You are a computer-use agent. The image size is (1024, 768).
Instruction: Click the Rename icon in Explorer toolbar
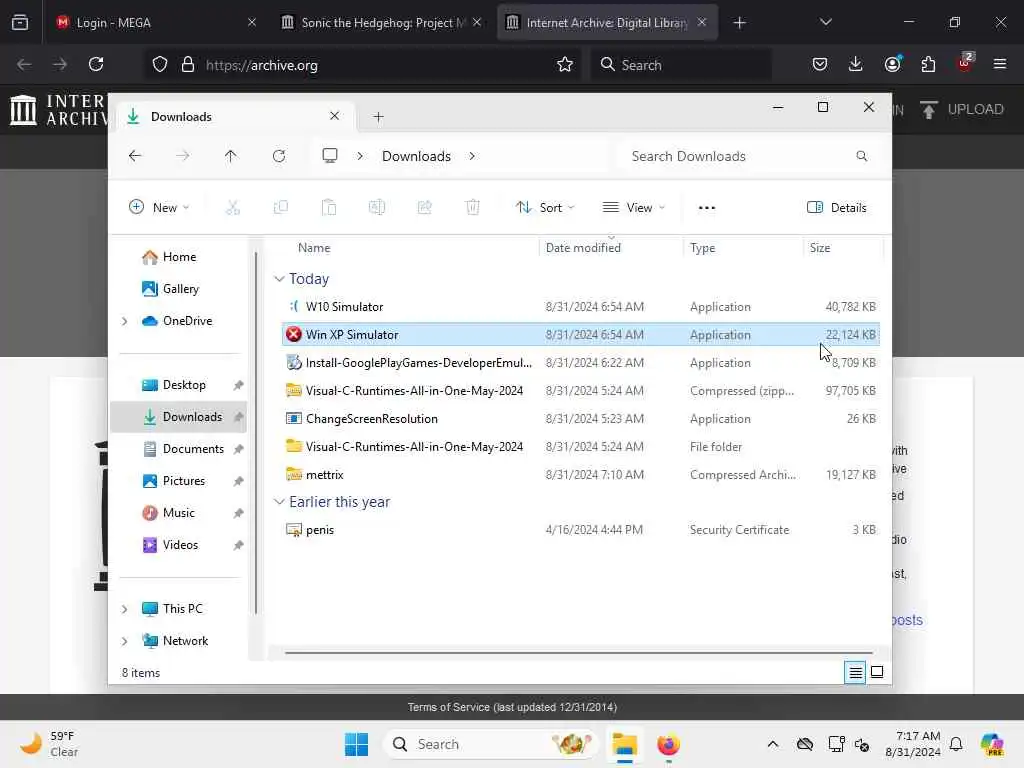point(377,208)
